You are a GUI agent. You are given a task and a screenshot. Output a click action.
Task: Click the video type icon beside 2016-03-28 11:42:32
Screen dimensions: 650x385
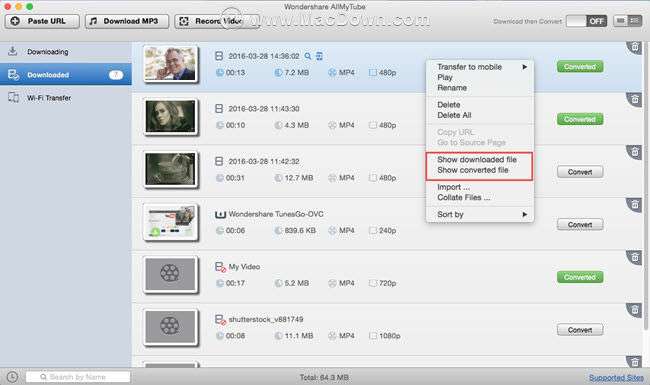[x=219, y=161]
